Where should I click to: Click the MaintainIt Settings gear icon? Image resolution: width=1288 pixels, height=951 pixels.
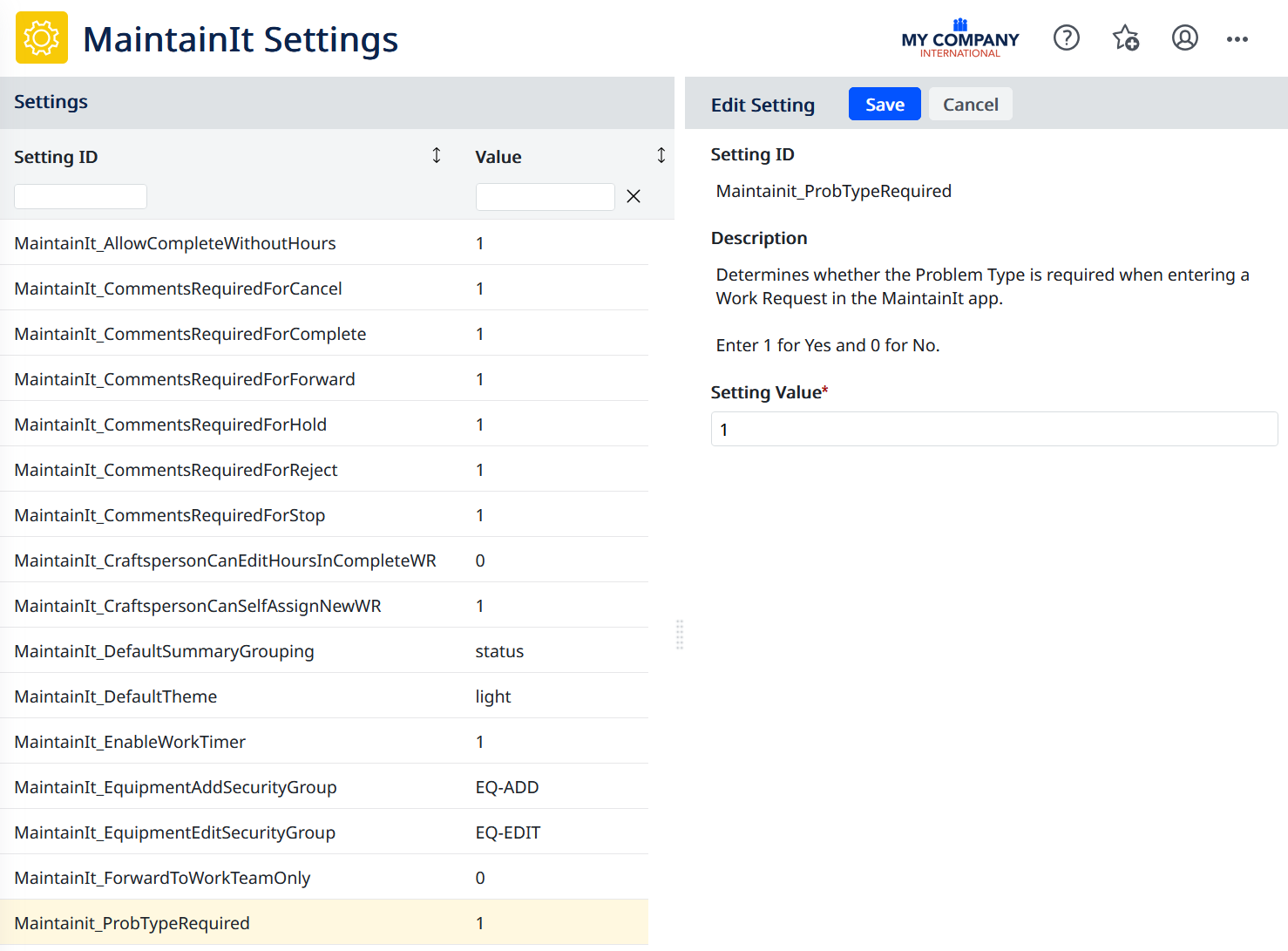point(41,37)
